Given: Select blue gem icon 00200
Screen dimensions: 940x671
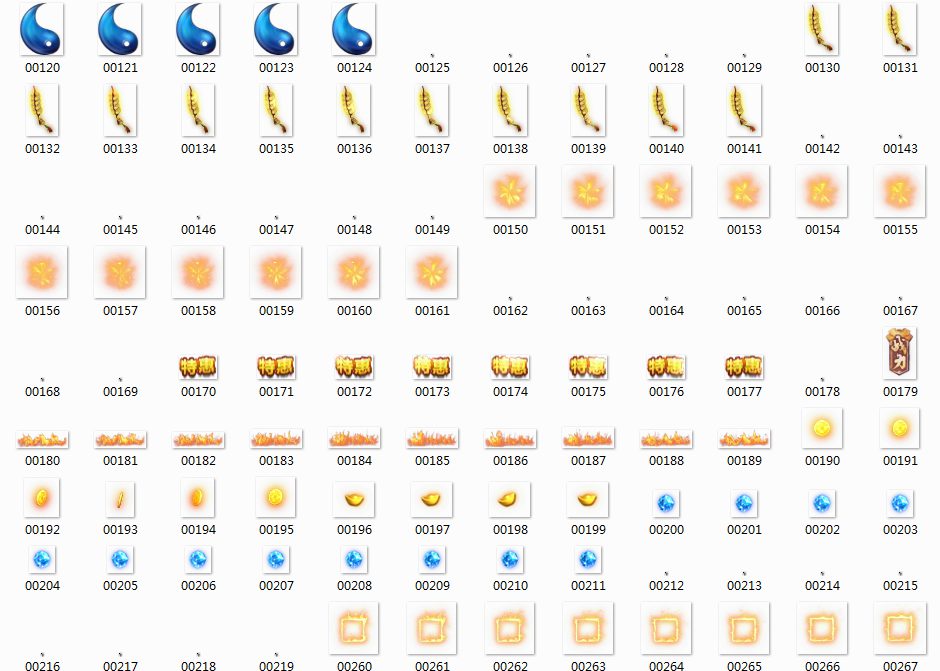Looking at the screenshot, I should click(666, 502).
